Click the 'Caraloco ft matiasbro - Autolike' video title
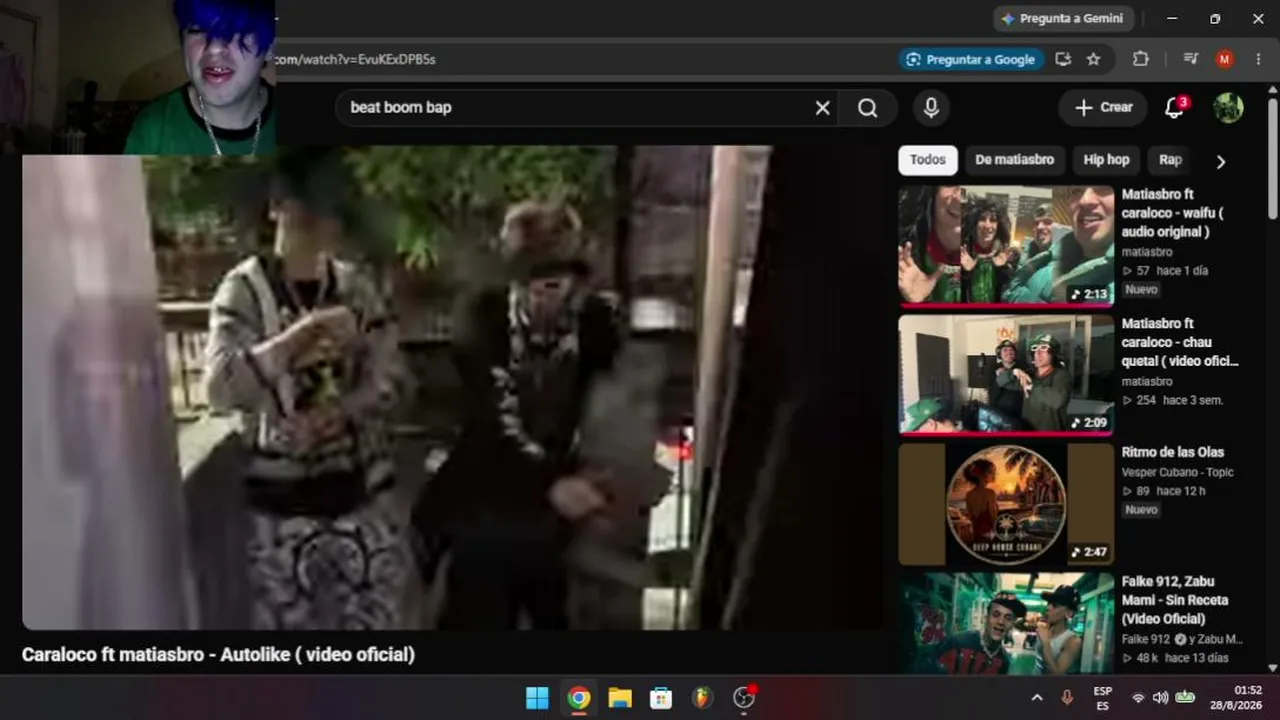 218,655
